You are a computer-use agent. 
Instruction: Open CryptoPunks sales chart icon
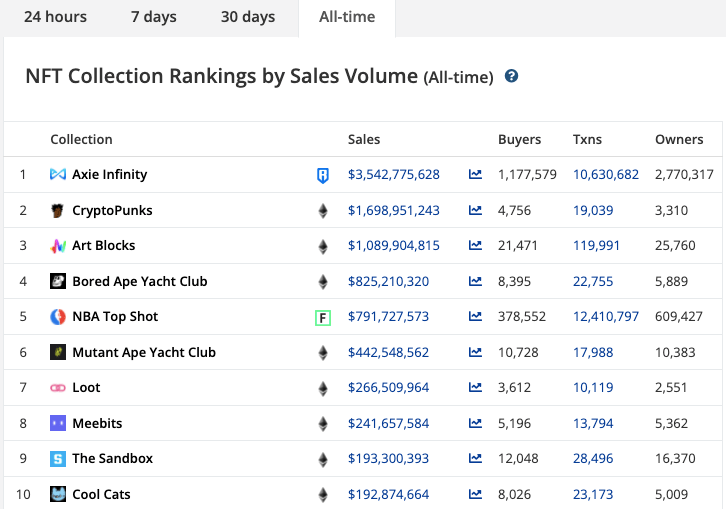click(475, 210)
